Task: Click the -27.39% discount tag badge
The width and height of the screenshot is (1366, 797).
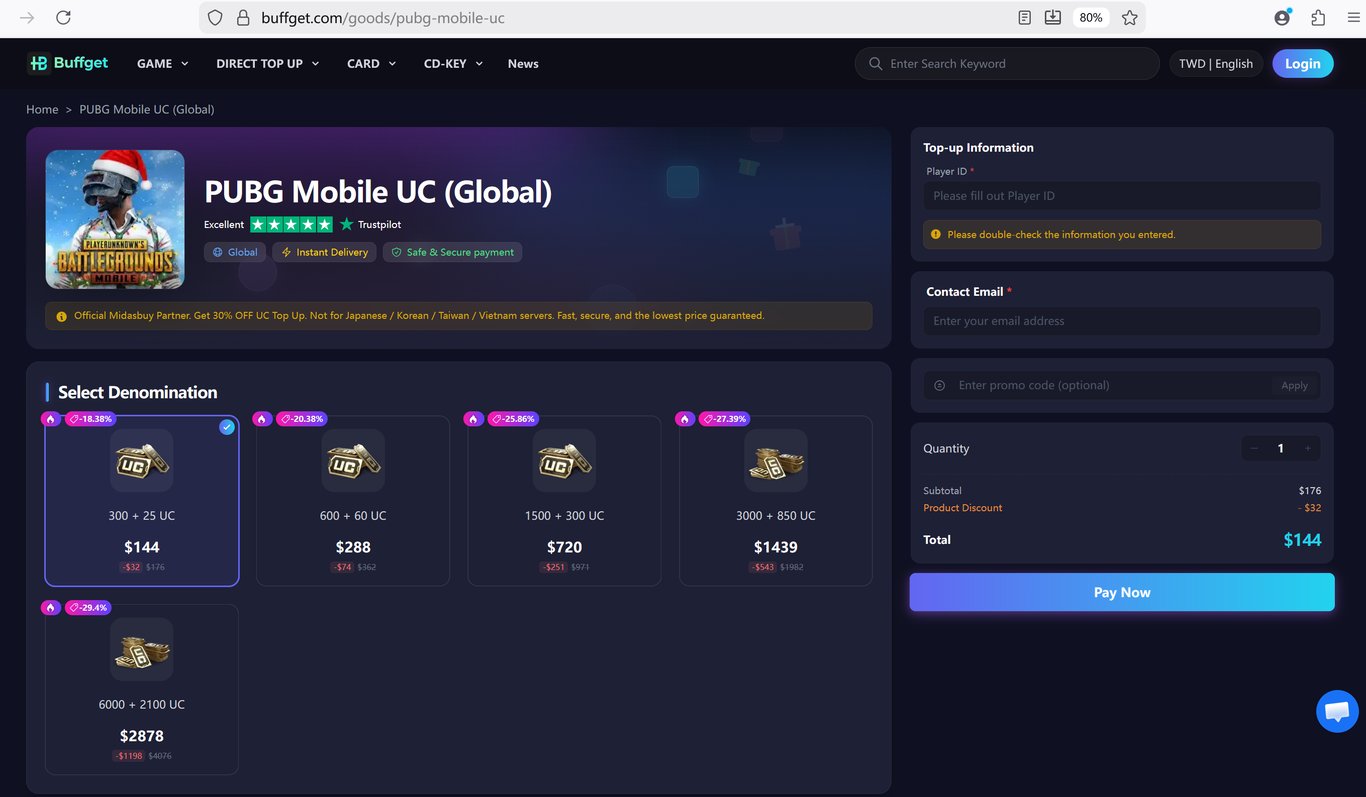Action: (725, 419)
